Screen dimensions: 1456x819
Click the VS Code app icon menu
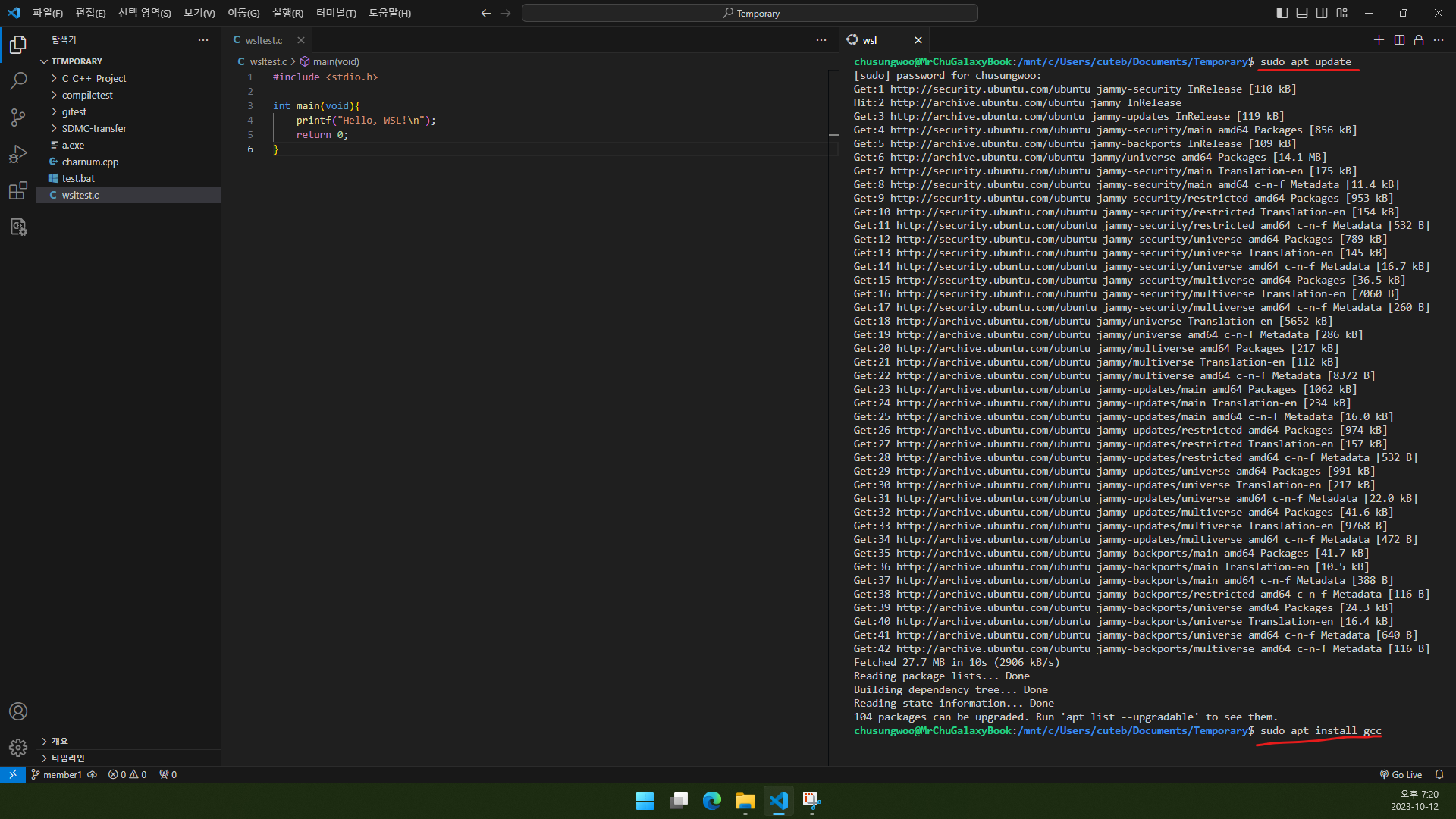[x=14, y=13]
